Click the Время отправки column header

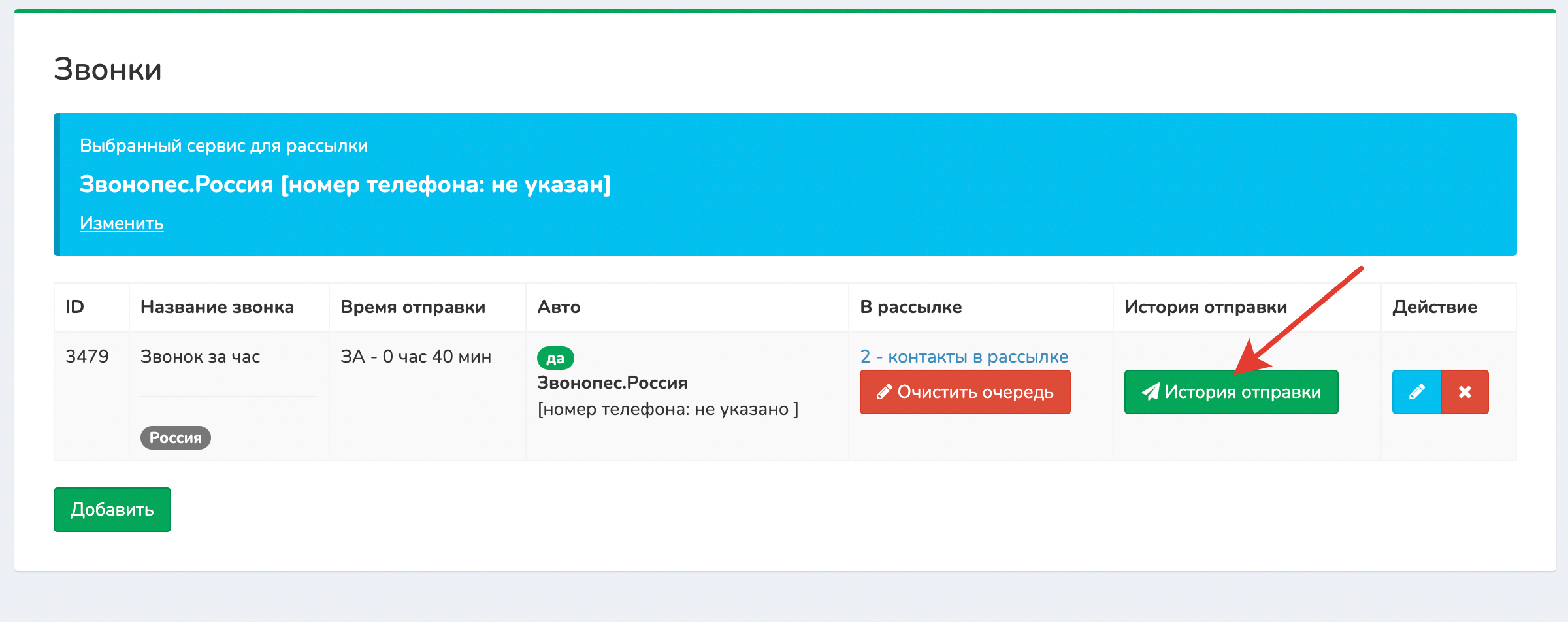[413, 307]
